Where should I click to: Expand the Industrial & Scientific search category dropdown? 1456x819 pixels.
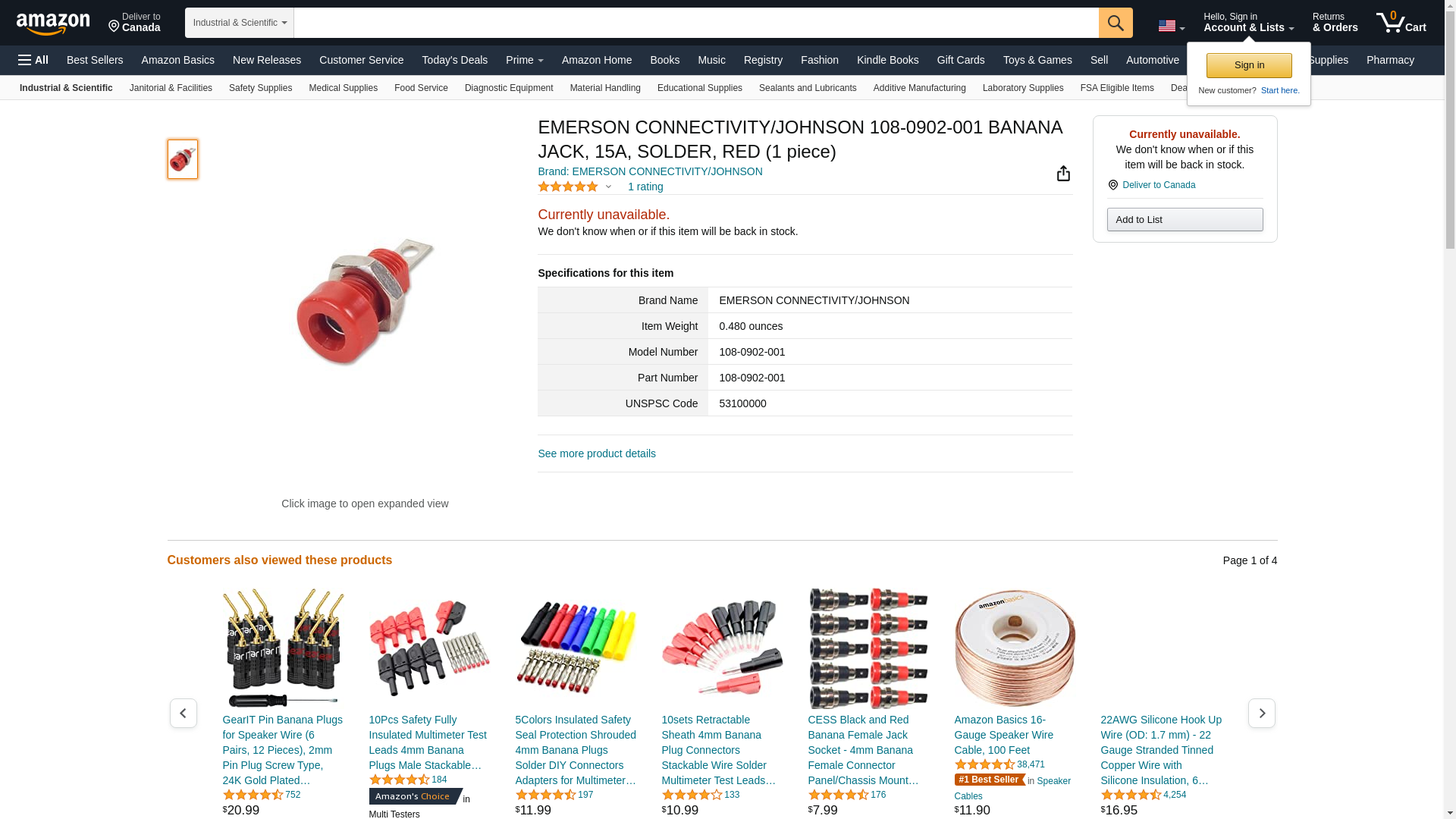(240, 23)
